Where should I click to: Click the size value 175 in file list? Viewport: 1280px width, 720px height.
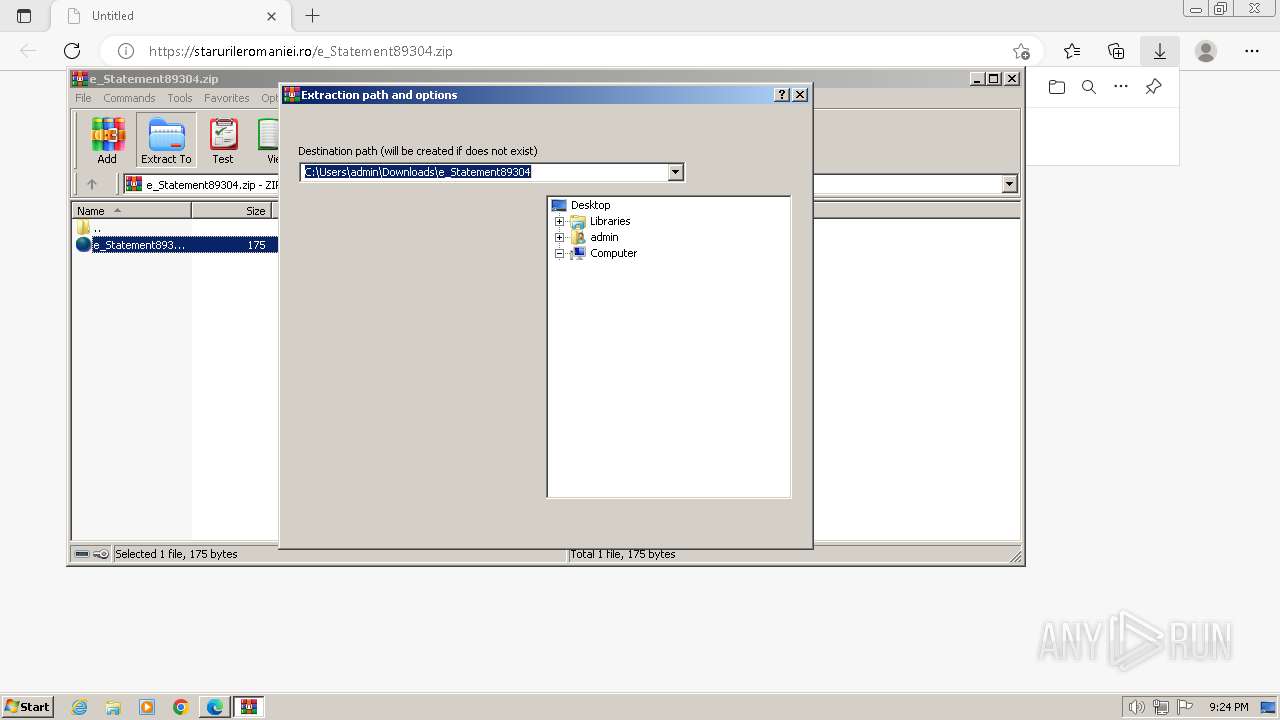point(256,245)
